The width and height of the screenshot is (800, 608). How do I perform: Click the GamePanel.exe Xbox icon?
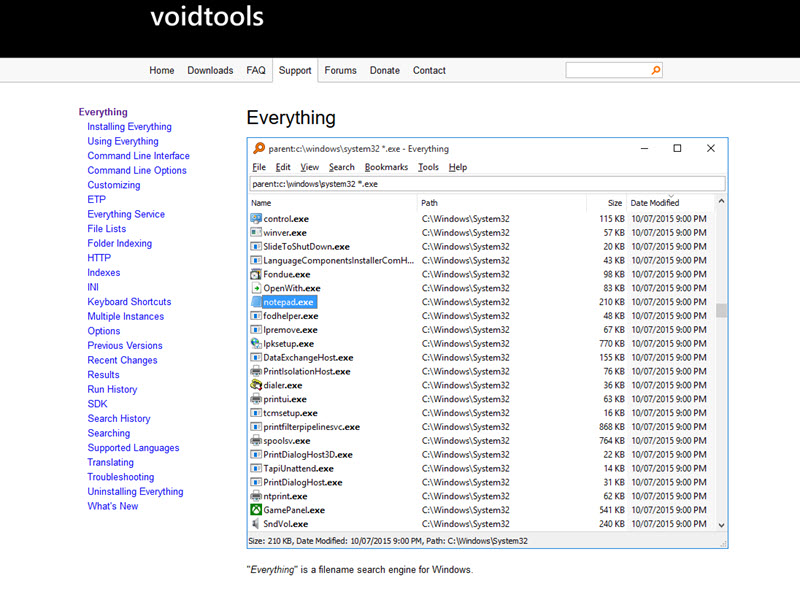pyautogui.click(x=256, y=510)
